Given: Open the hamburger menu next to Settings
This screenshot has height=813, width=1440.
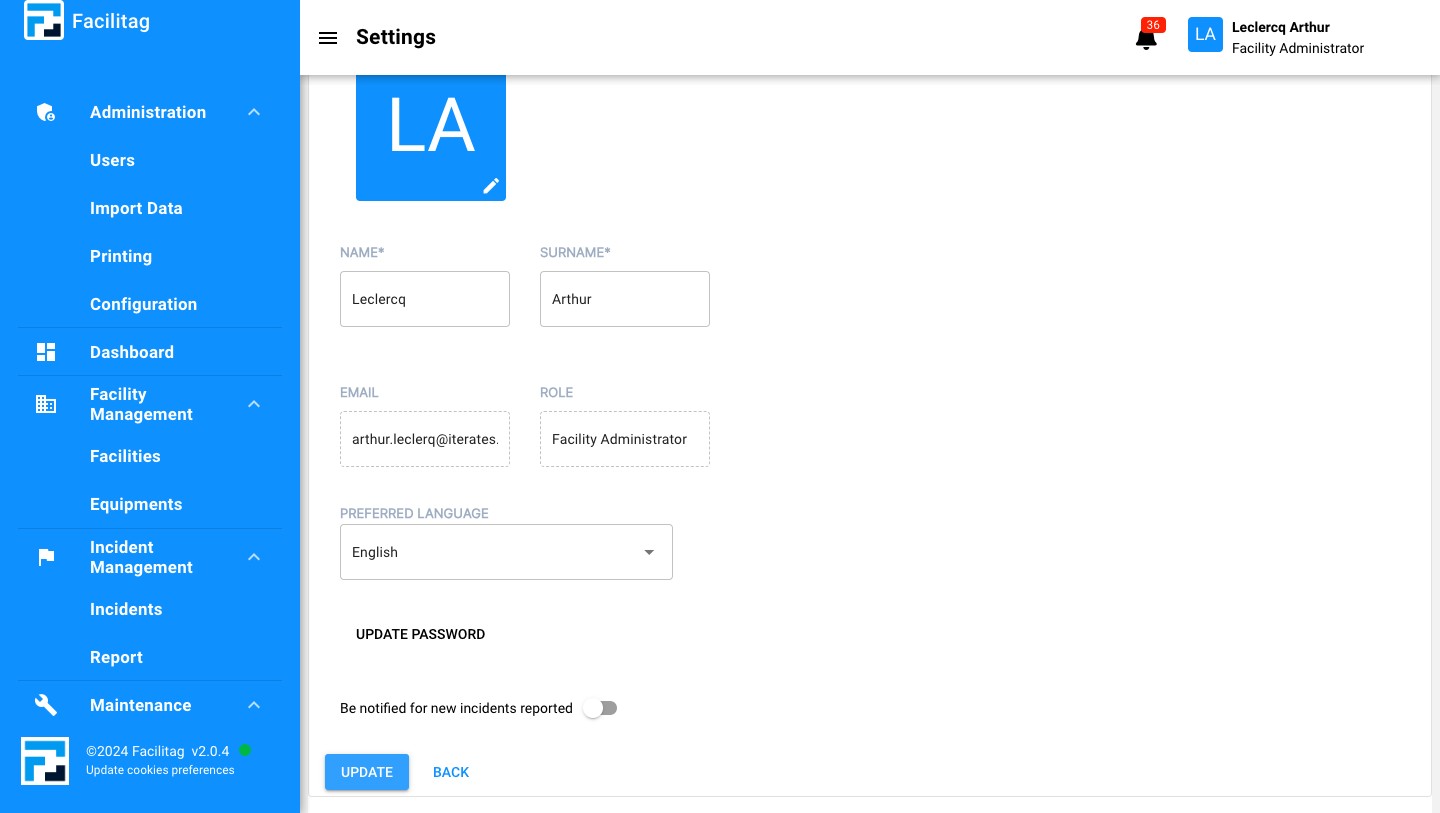Looking at the screenshot, I should [328, 38].
